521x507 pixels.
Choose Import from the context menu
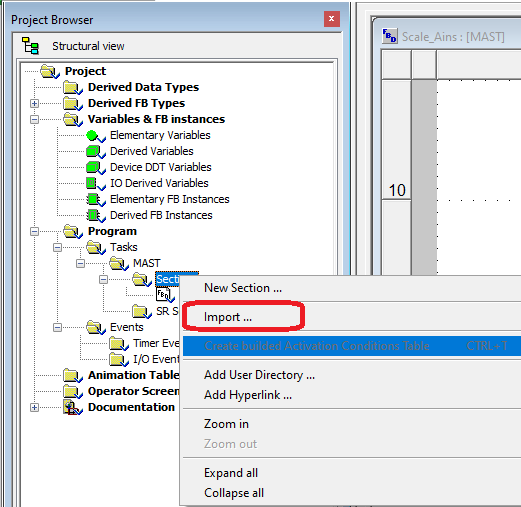click(x=228, y=317)
